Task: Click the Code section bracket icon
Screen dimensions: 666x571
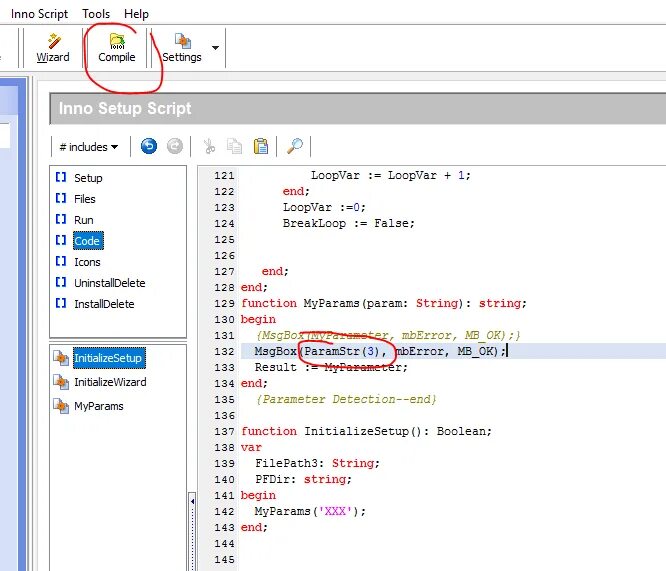Action: (61, 240)
